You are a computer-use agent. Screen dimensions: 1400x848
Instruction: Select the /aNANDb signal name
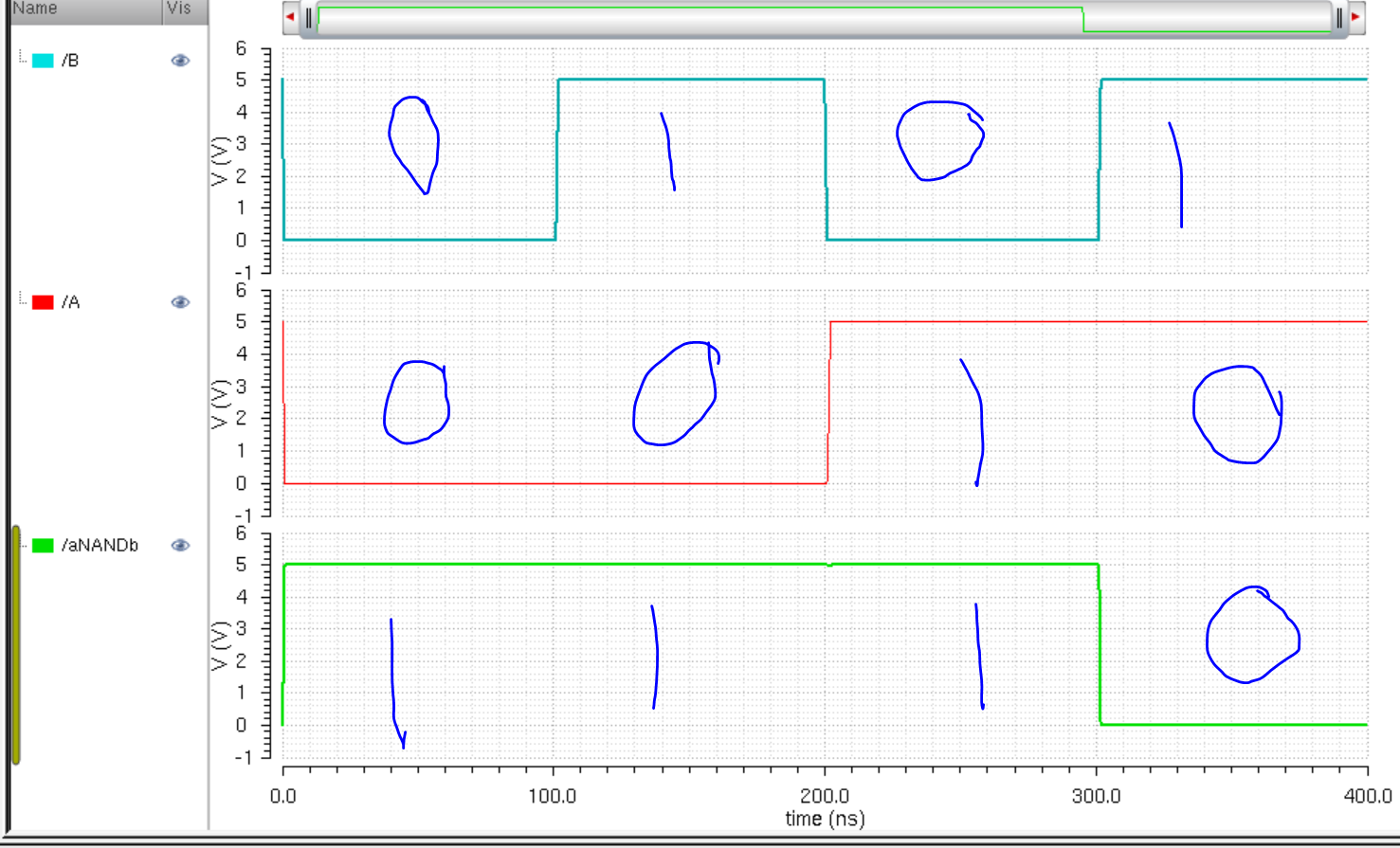[x=100, y=546]
